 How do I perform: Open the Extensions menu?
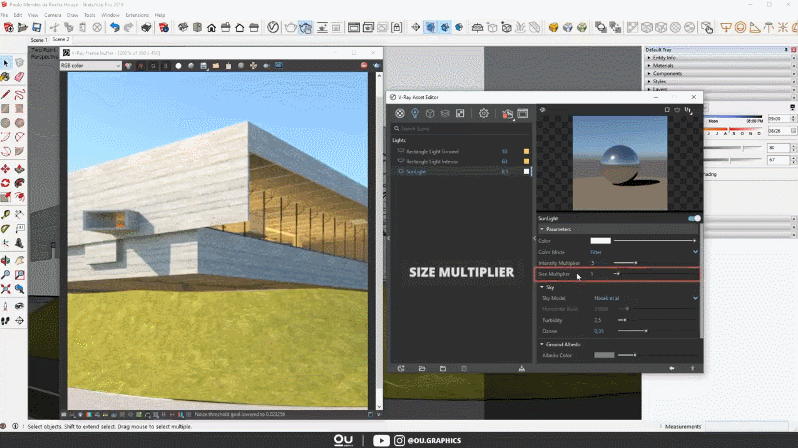click(x=137, y=15)
